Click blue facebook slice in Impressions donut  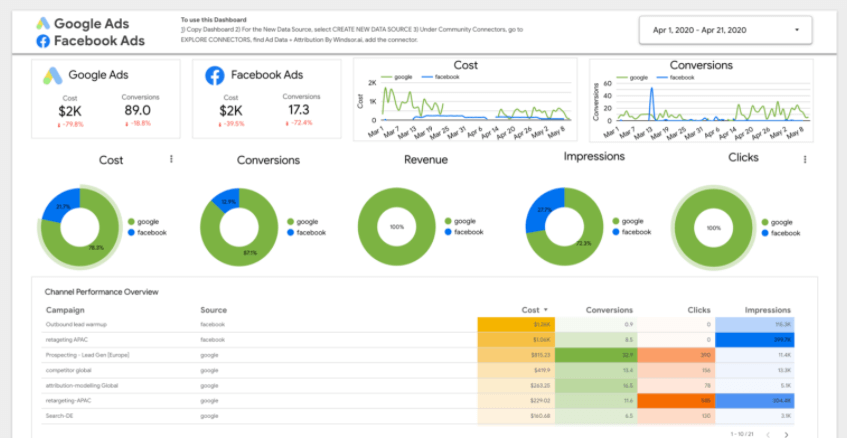pos(544,208)
